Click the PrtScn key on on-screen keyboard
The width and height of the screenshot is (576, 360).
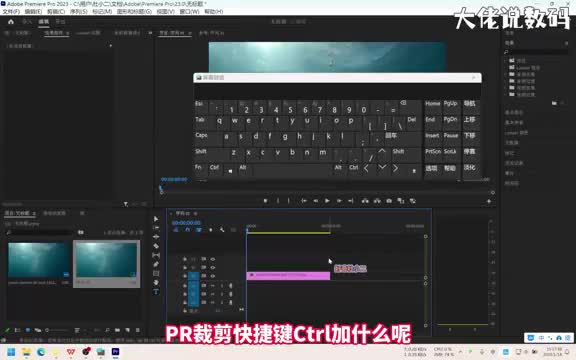[x=433, y=152]
